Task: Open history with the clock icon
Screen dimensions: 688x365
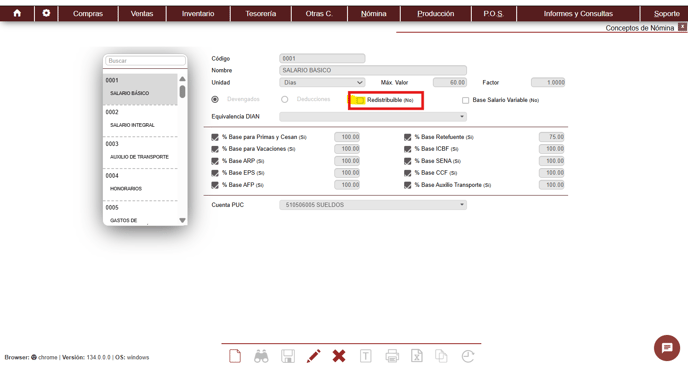Action: [468, 356]
